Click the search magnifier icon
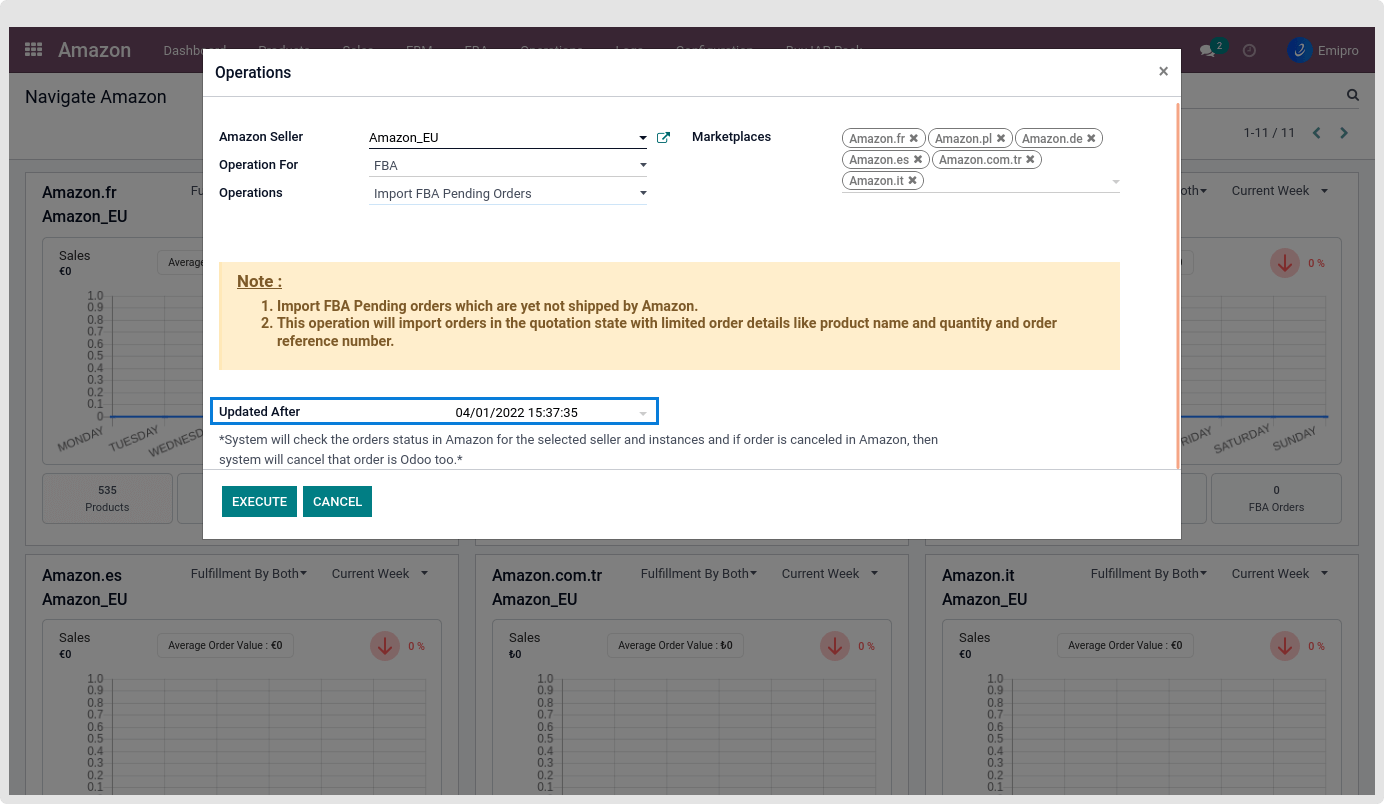 (1353, 96)
